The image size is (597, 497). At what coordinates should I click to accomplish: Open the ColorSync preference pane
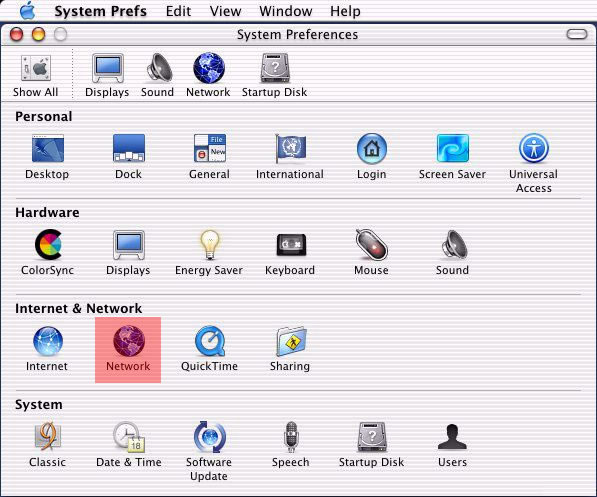point(48,252)
